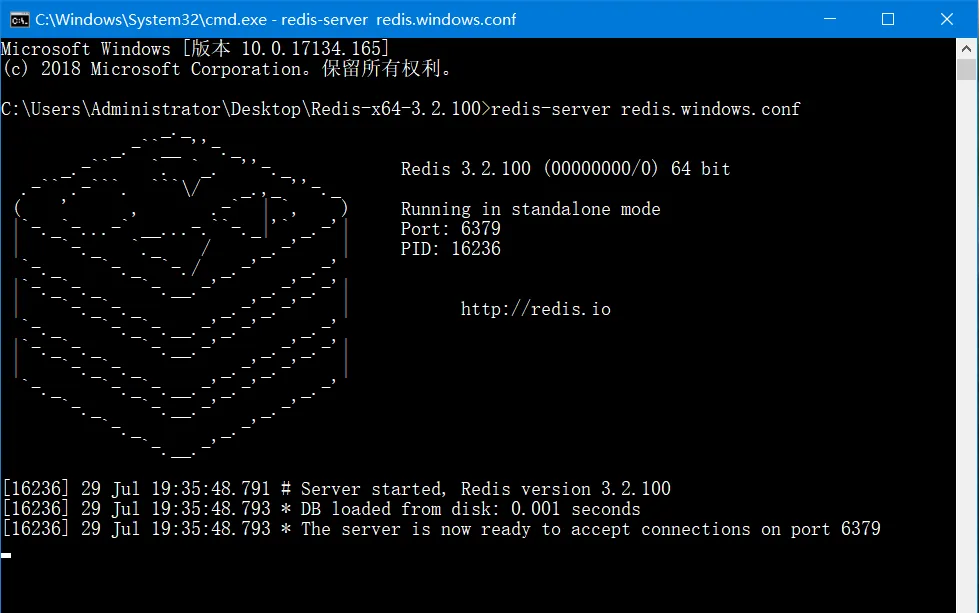This screenshot has height=613, width=979.
Task: Click the Port: 6379 line
Action: 450,228
